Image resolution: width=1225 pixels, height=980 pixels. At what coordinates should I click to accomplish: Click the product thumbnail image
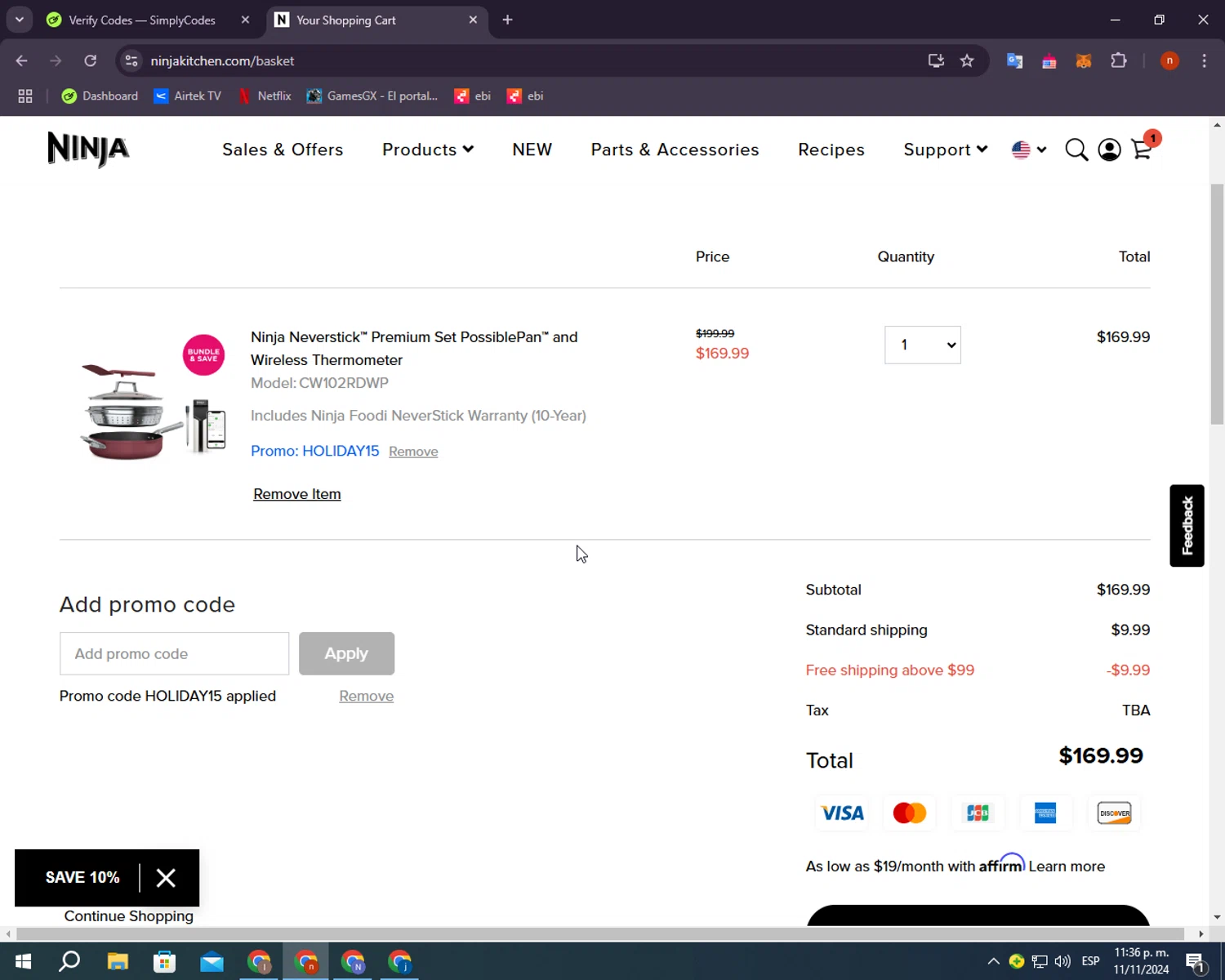153,398
